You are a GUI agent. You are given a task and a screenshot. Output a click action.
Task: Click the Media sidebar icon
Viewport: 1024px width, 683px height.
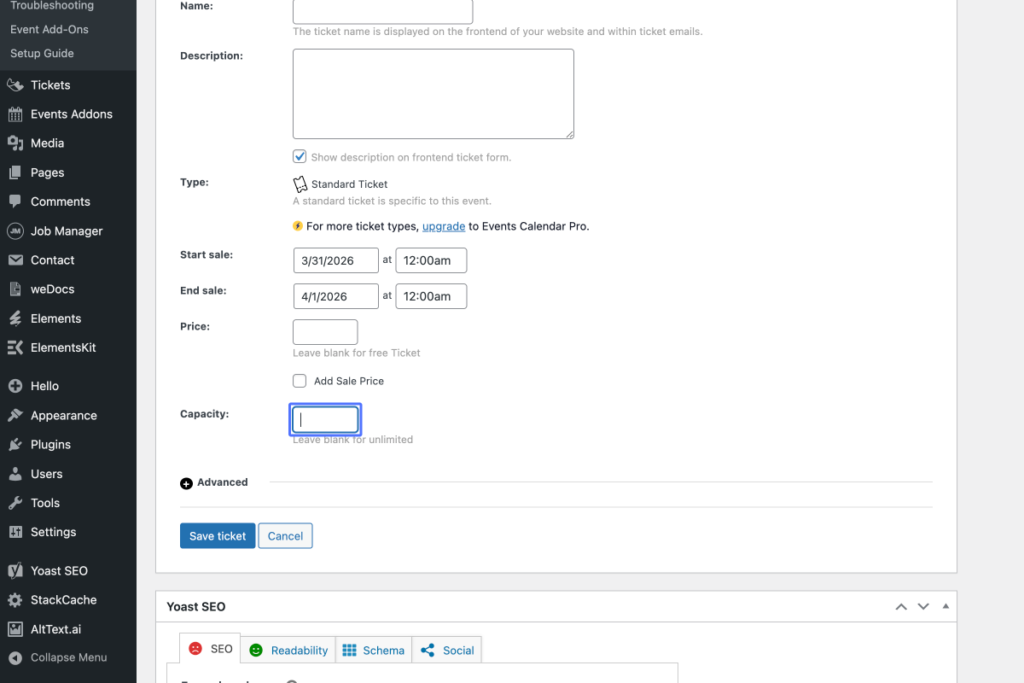[15, 143]
